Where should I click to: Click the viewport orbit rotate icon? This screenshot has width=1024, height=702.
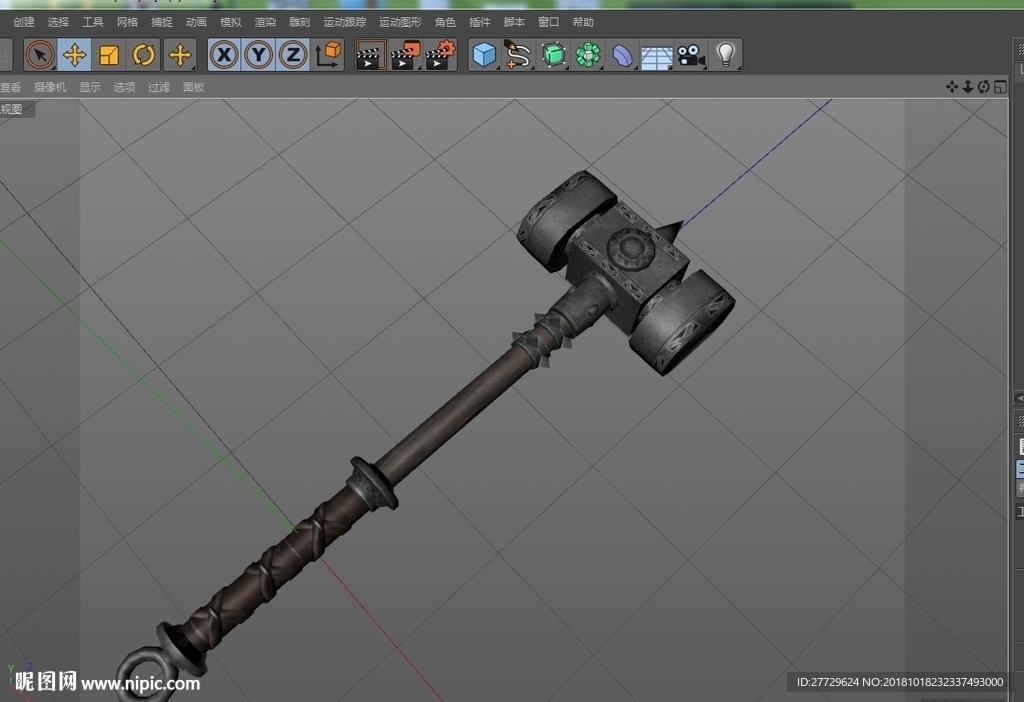point(984,87)
